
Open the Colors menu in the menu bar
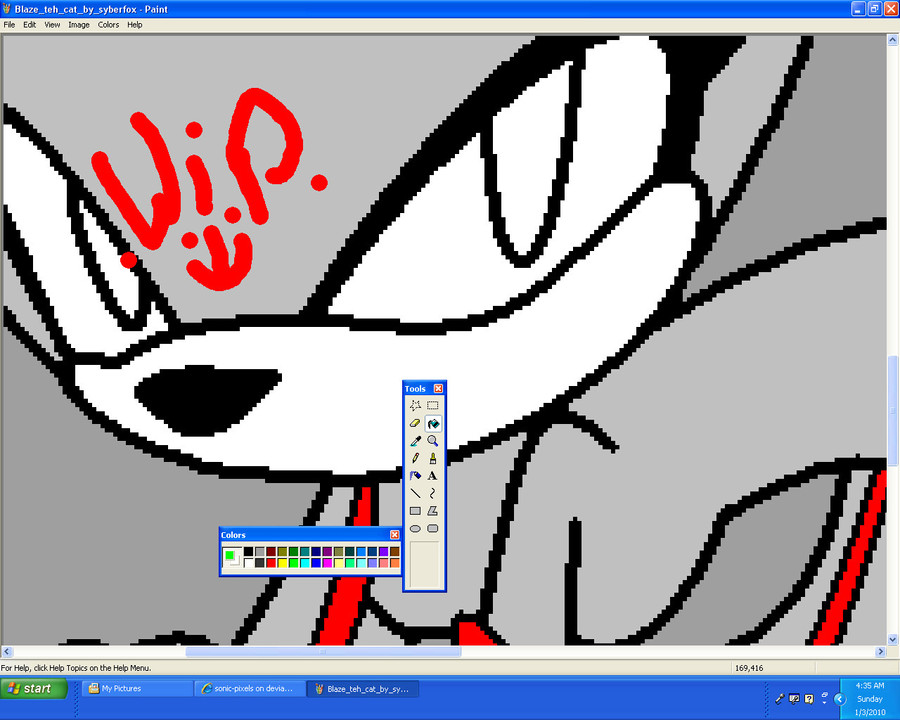(108, 25)
